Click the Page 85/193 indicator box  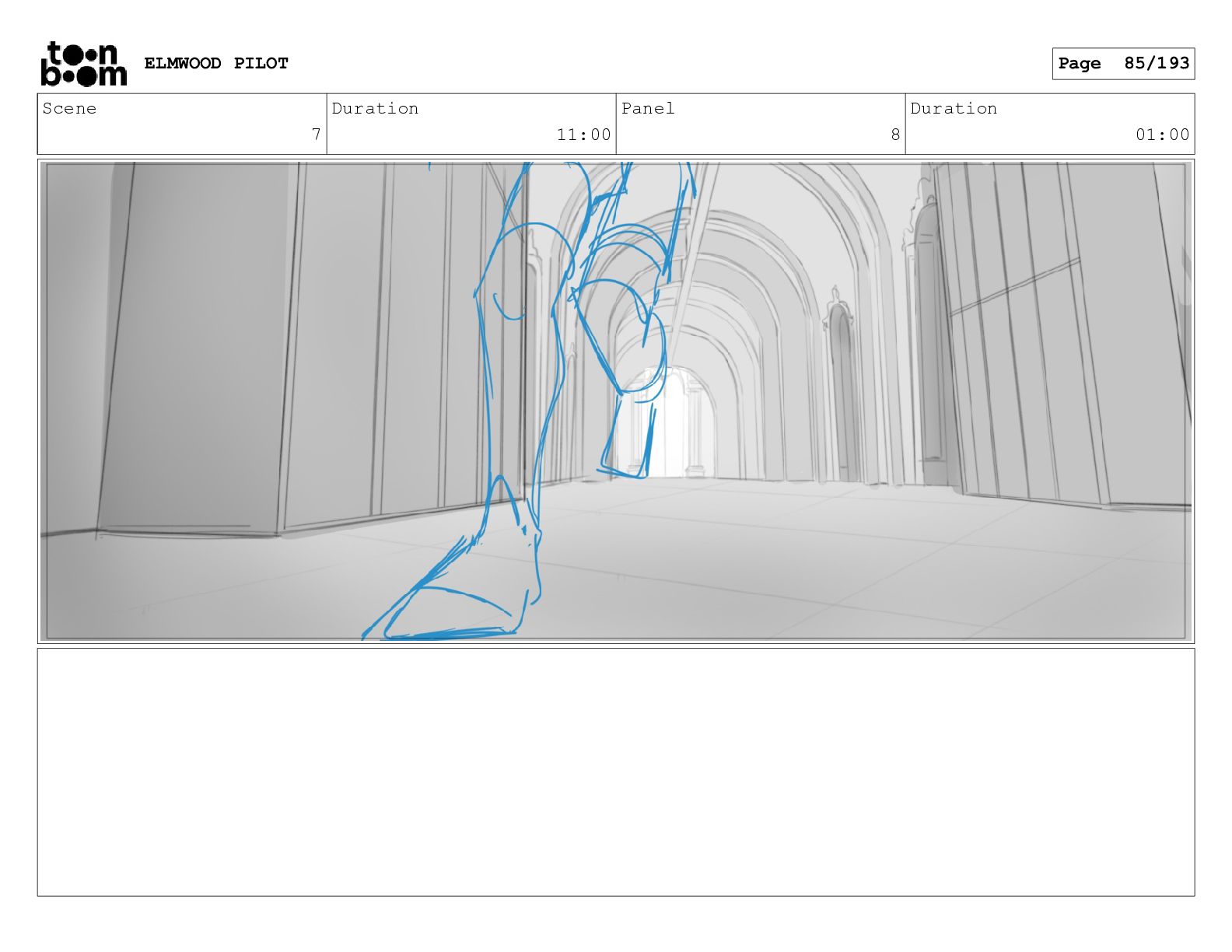1123,63
